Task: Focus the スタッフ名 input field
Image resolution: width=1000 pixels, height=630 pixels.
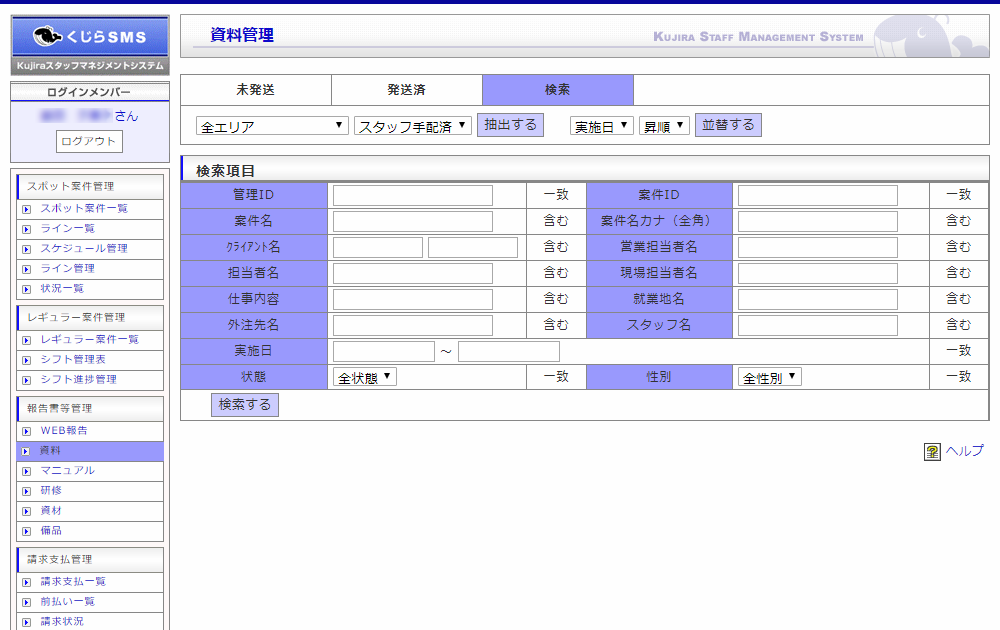Action: (x=818, y=325)
